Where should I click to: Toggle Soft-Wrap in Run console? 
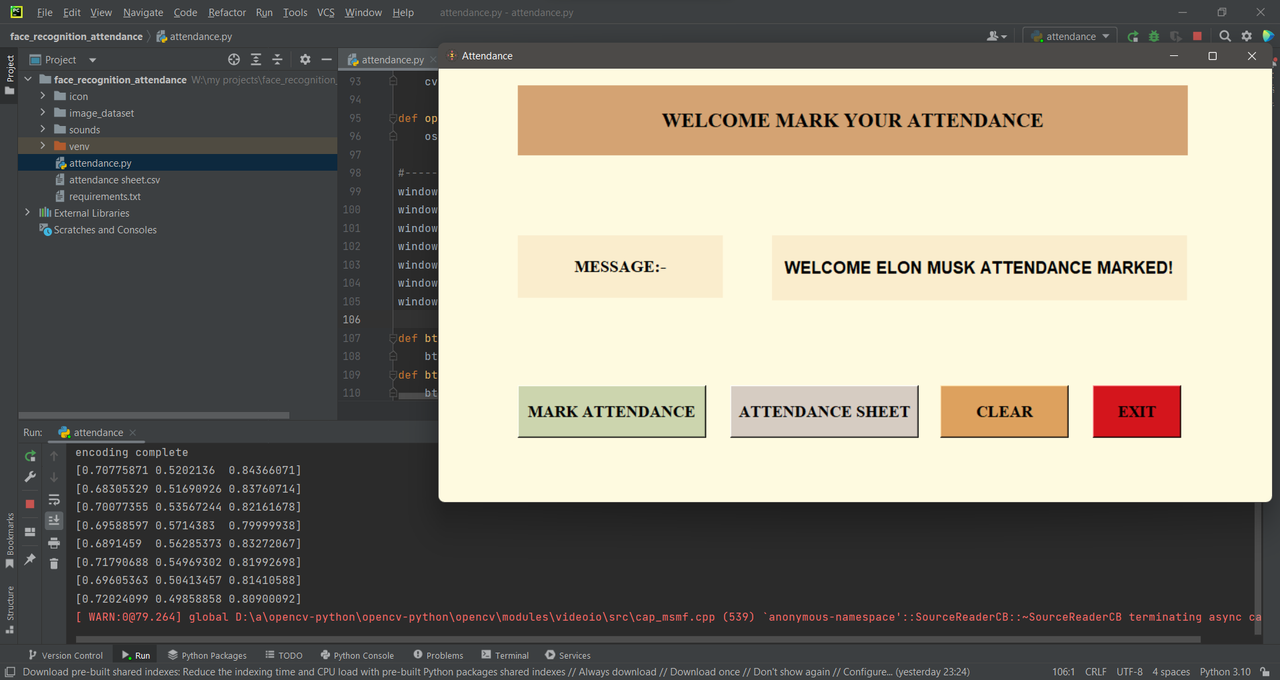point(54,499)
